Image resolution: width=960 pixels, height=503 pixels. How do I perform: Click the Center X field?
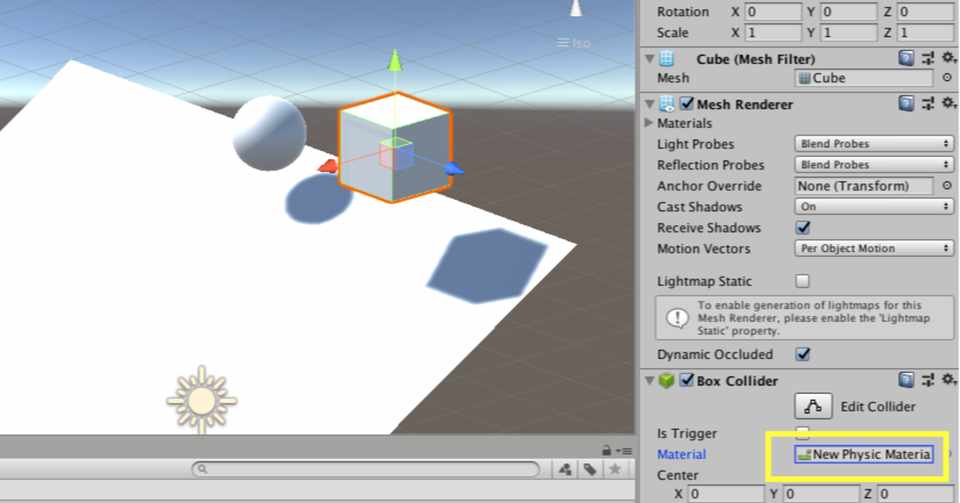(726, 494)
